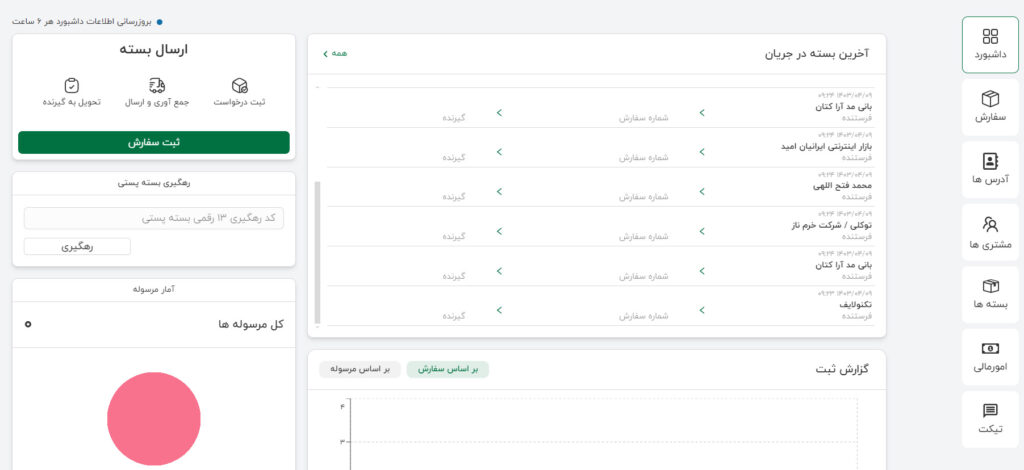
Task: Click the آخرین بسته در جریان heading
Action: (x=816, y=54)
